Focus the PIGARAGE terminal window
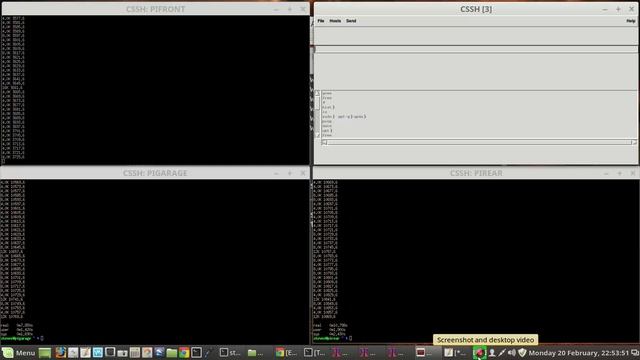The image size is (640, 360). pyautogui.click(x=155, y=261)
